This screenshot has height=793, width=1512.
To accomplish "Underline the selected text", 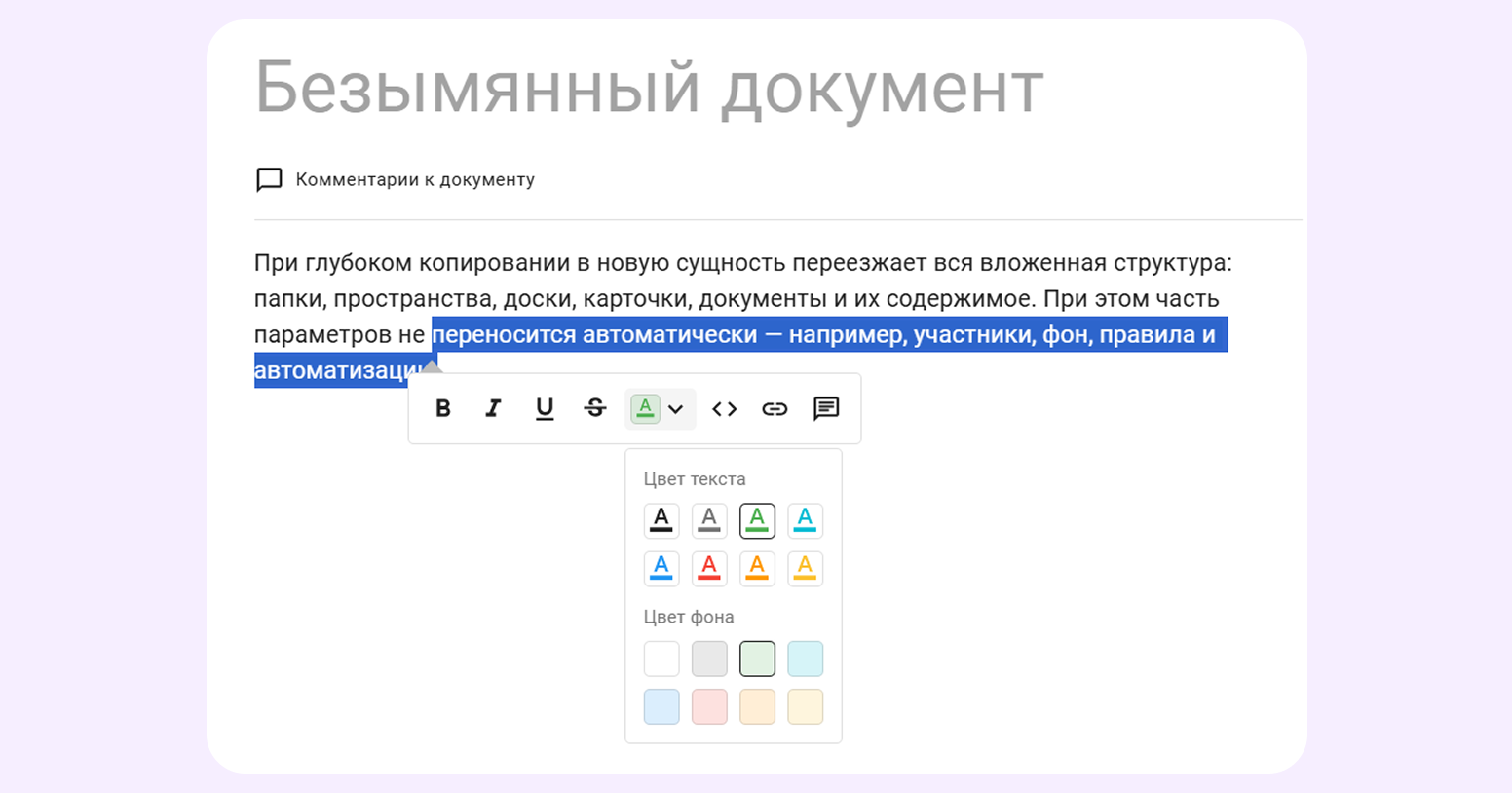I will [x=545, y=409].
